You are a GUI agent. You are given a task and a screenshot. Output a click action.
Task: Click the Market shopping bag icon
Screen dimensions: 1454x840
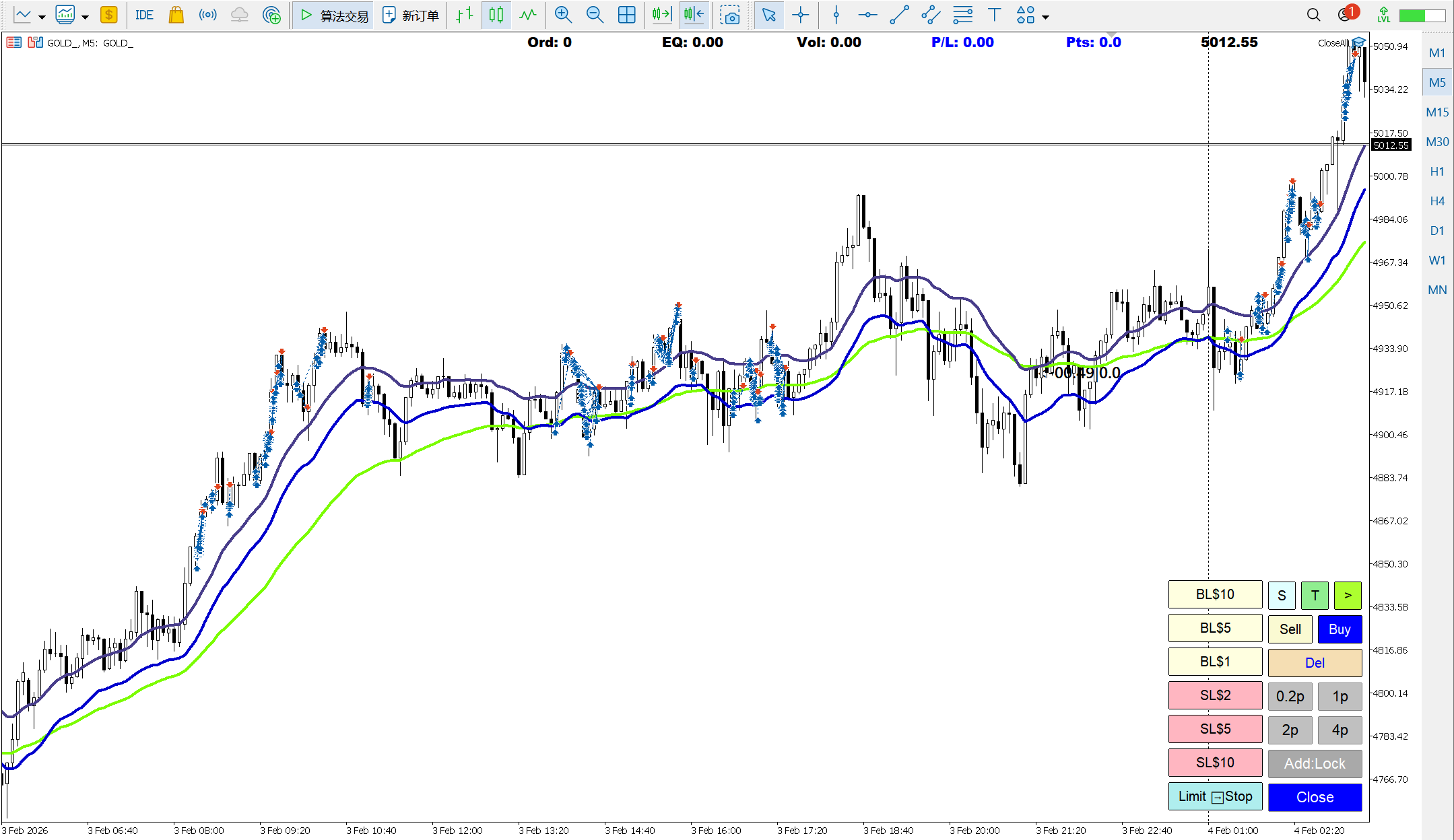pyautogui.click(x=176, y=15)
